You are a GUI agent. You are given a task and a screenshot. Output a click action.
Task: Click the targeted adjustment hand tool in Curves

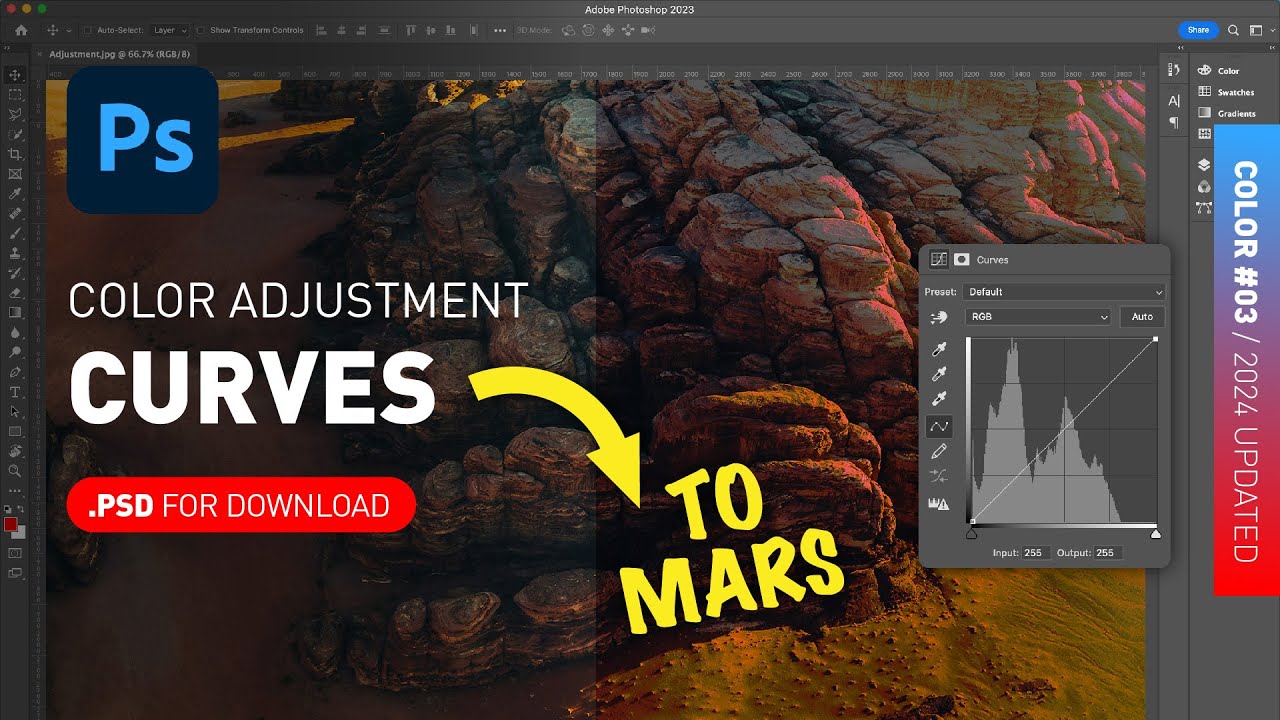(x=939, y=317)
